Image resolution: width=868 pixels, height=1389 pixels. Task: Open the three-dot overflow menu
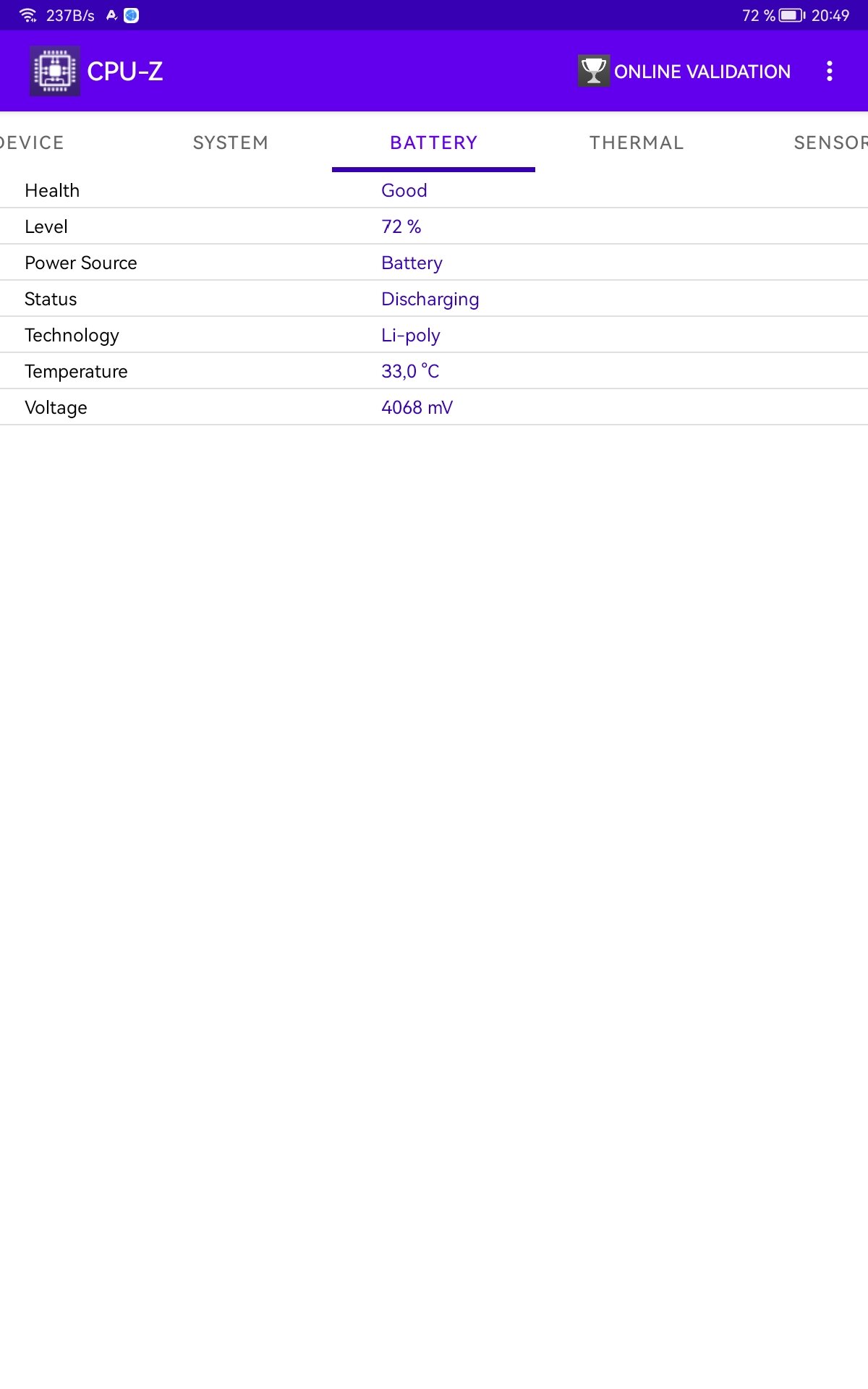tap(830, 71)
